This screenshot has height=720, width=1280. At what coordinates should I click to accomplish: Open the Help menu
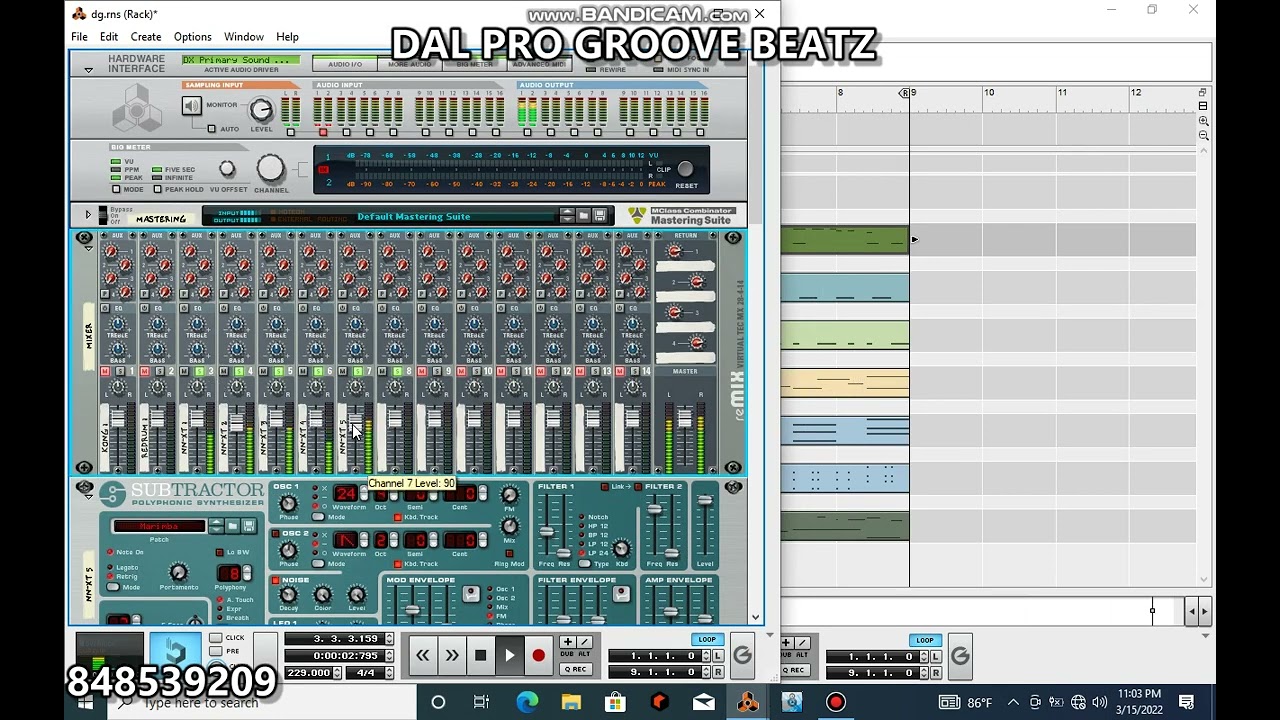click(x=287, y=37)
